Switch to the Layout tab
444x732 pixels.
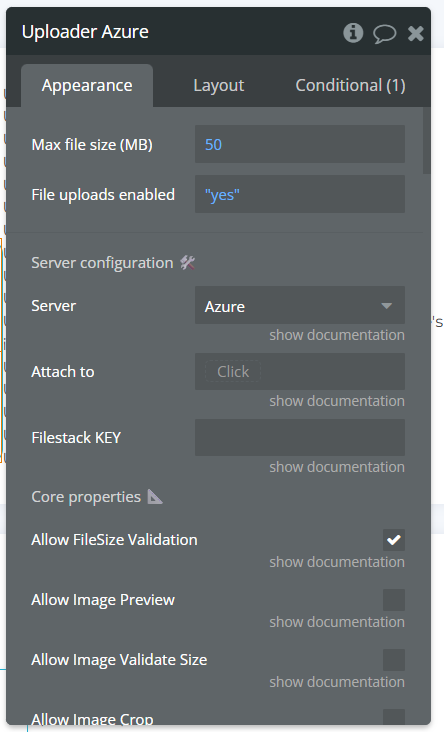218,85
